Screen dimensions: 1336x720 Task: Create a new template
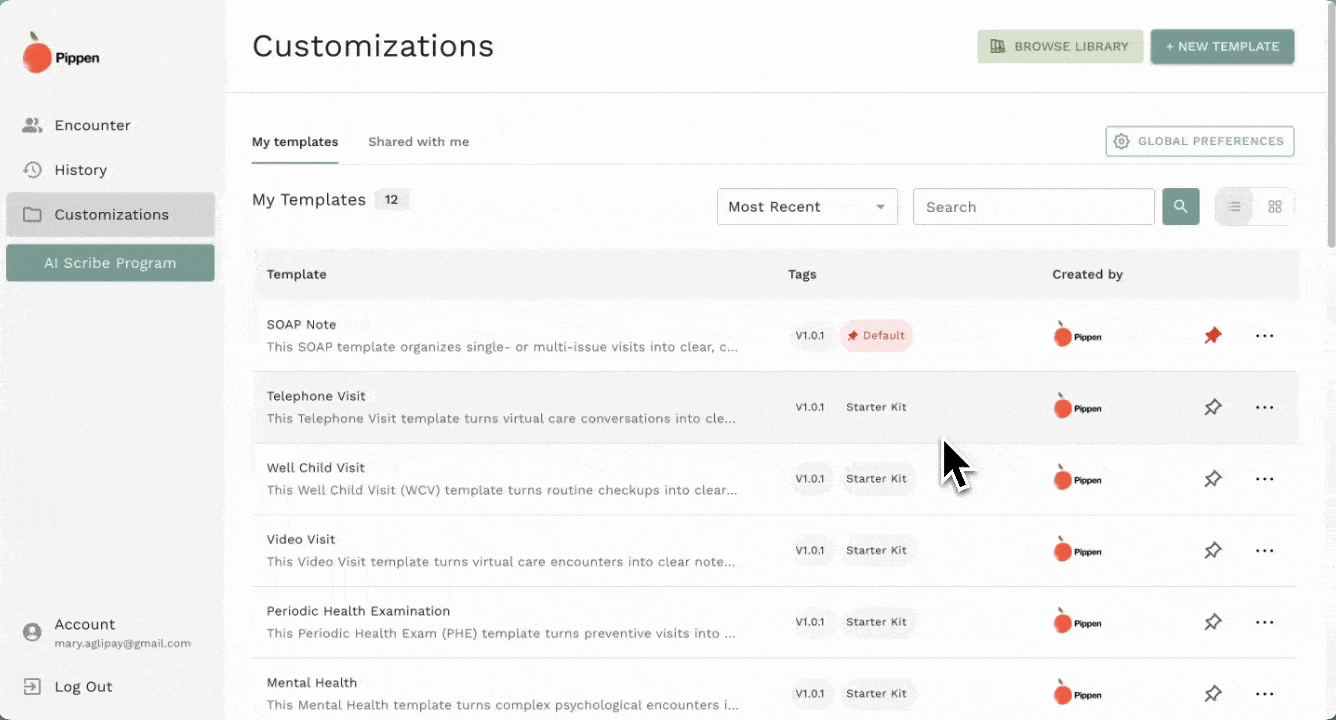(x=1222, y=47)
